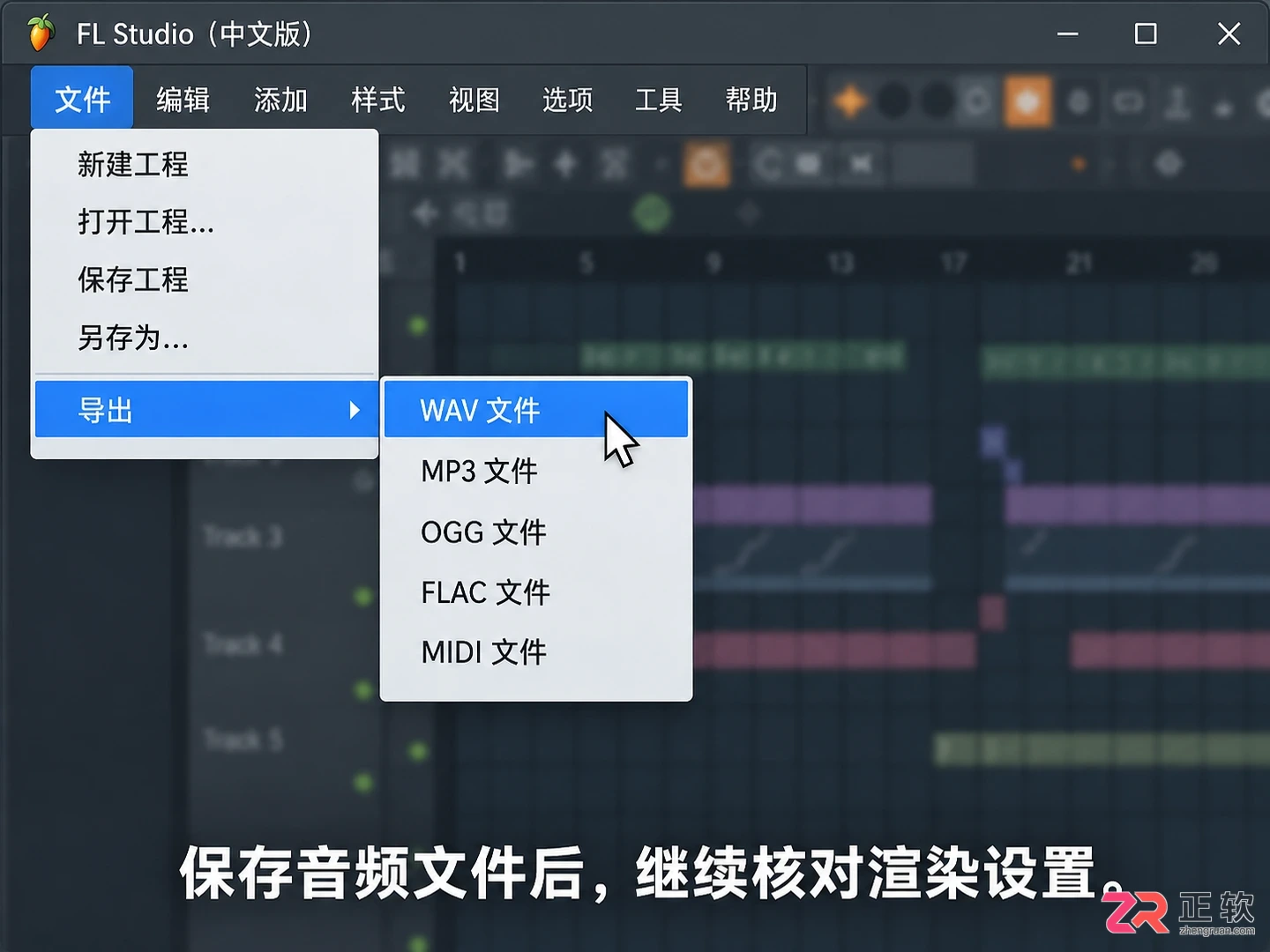
Task: Open the 样式 menu
Action: [377, 100]
